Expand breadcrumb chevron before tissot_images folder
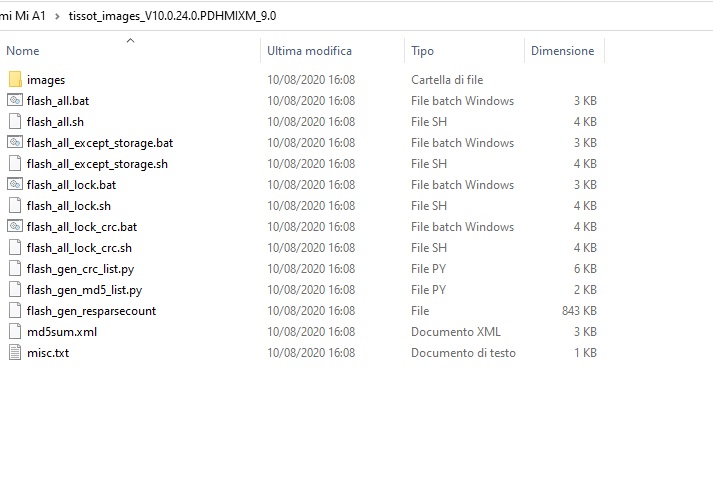 click(57, 16)
